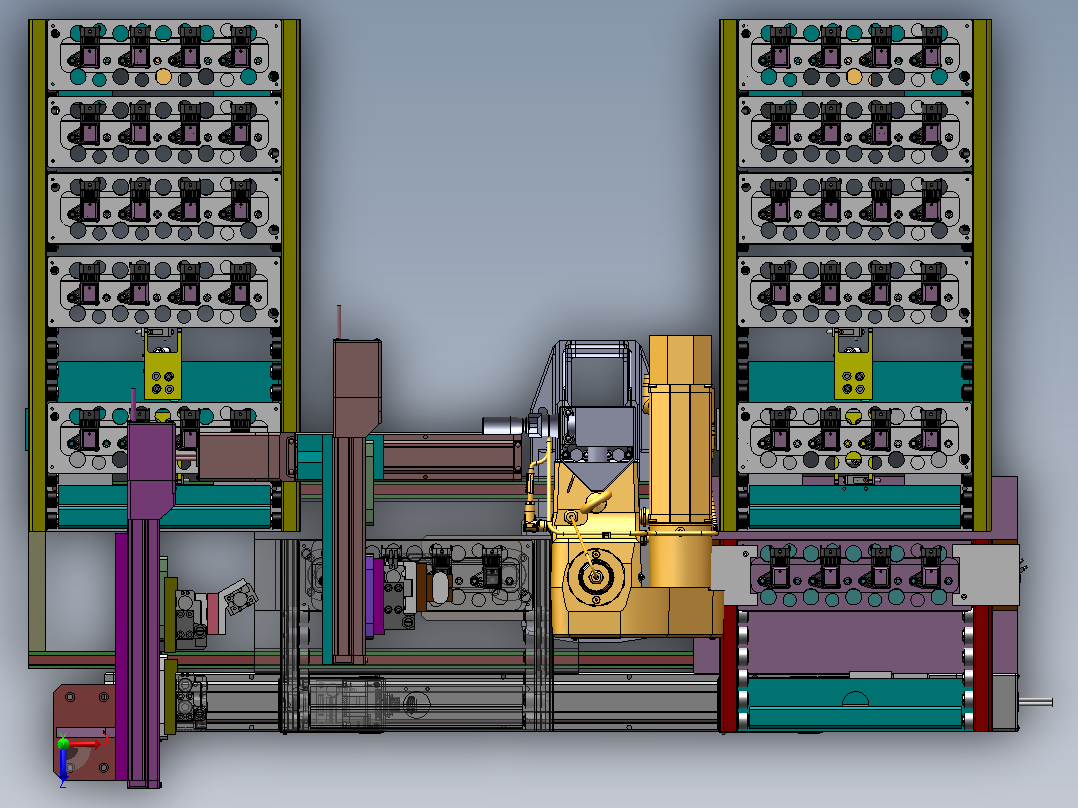
Task: Select the green origin sphere of the triad
Action: coord(63,743)
